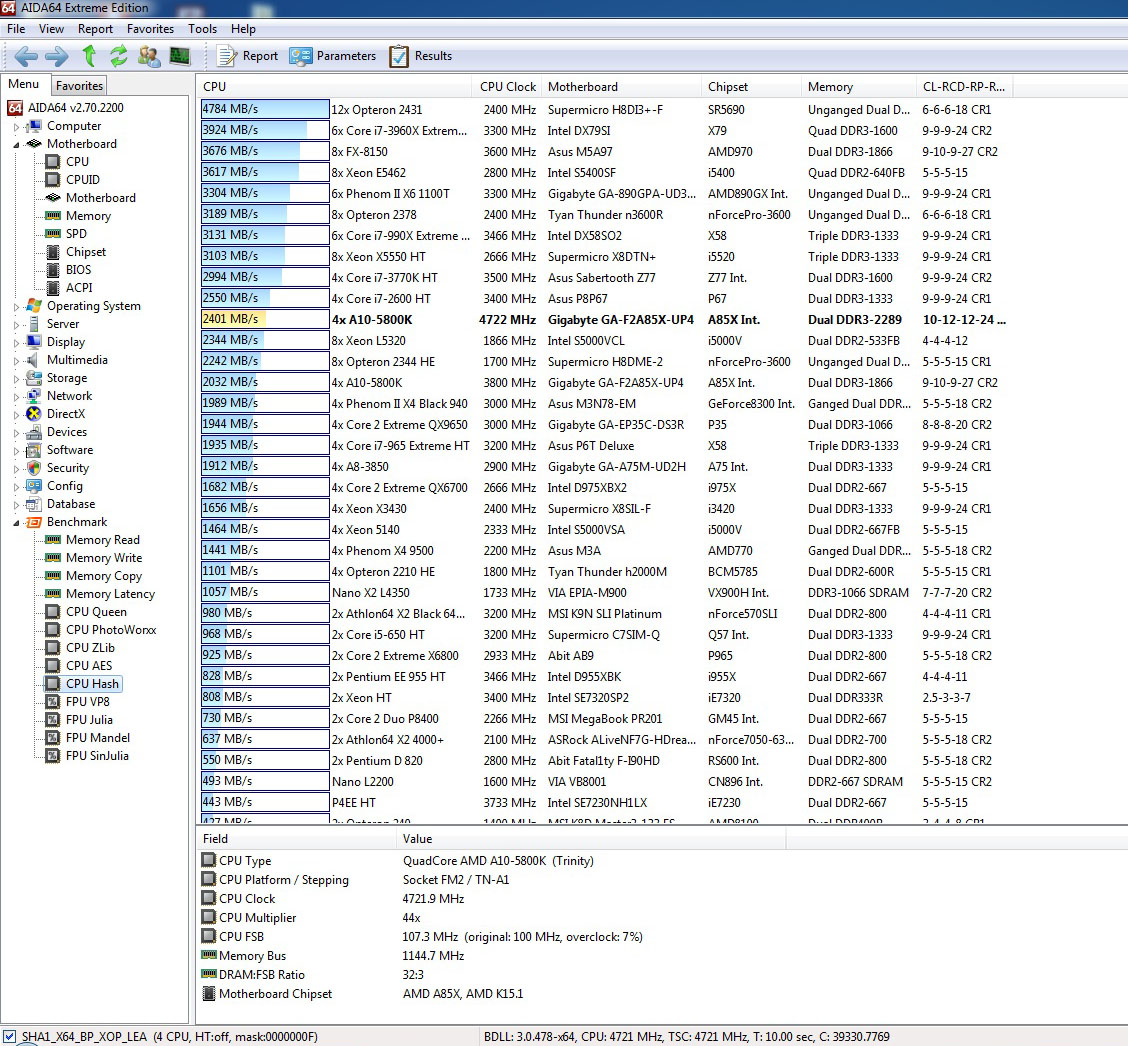Viewport: 1128px width, 1046px height.
Task: Switch to the Favorites tab
Action: (79, 86)
